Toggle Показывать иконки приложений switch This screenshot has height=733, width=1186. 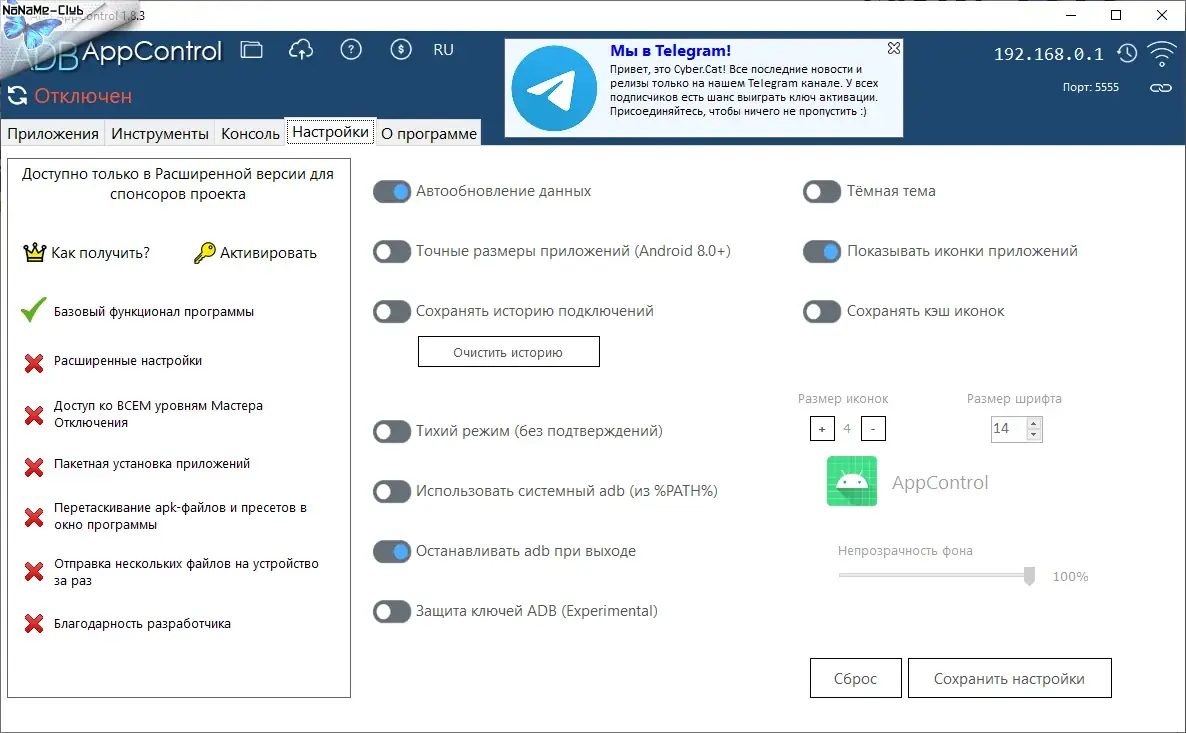(x=821, y=251)
